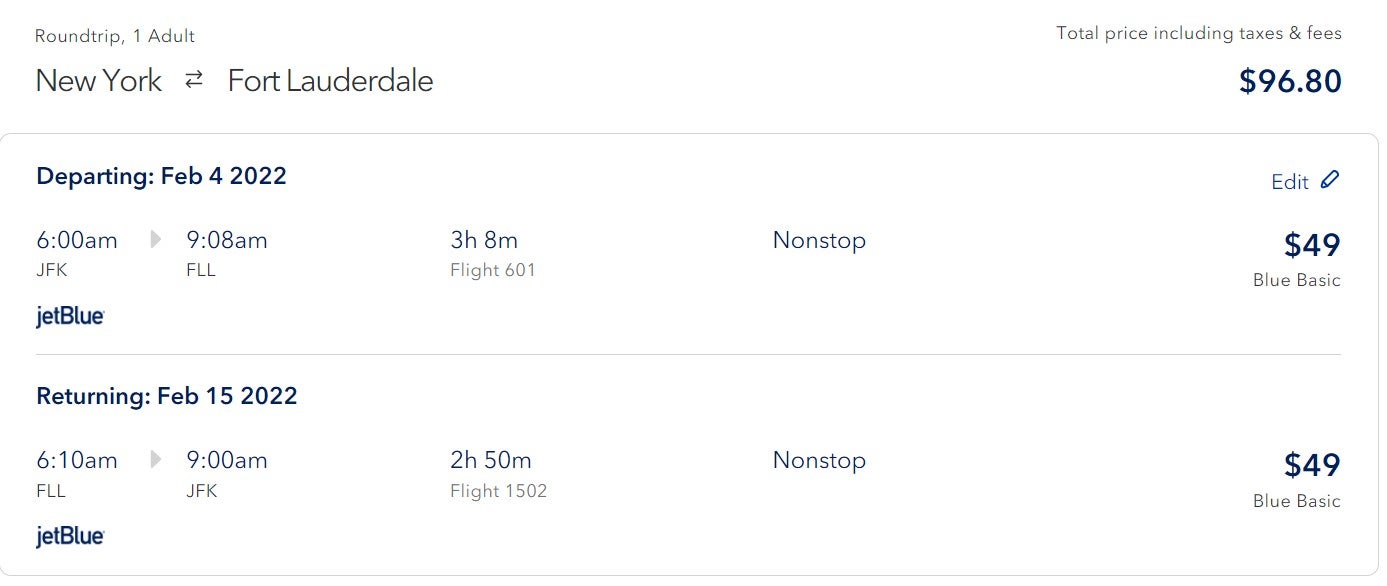
Task: Click the total price $96.80
Action: click(1291, 81)
